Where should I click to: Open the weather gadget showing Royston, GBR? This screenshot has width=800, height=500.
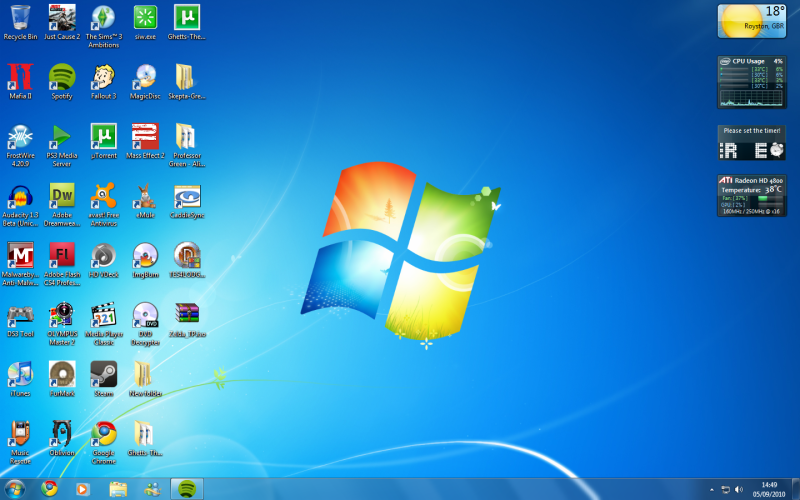pyautogui.click(x=752, y=21)
